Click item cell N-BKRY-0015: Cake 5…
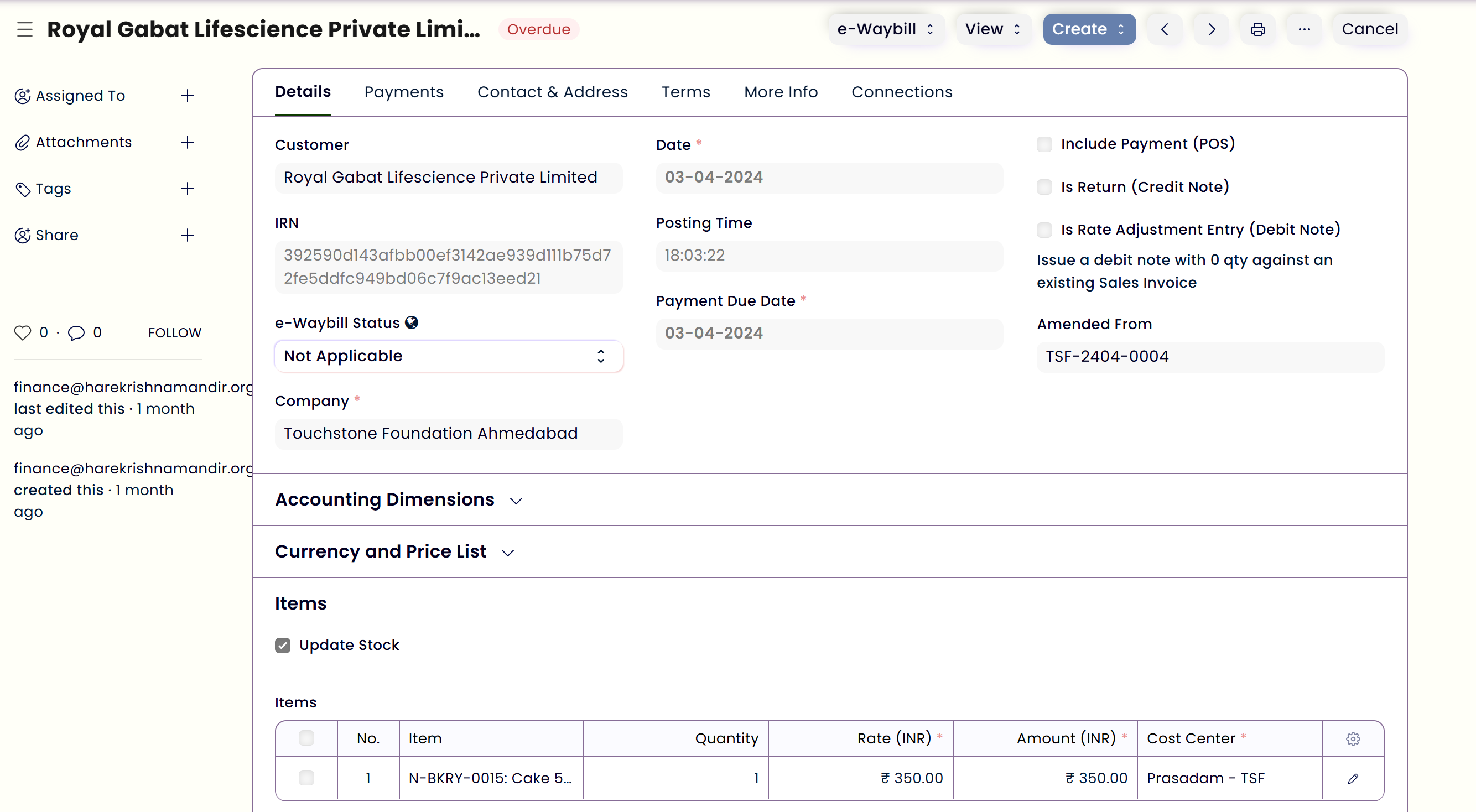The height and width of the screenshot is (812, 1476). click(x=491, y=778)
